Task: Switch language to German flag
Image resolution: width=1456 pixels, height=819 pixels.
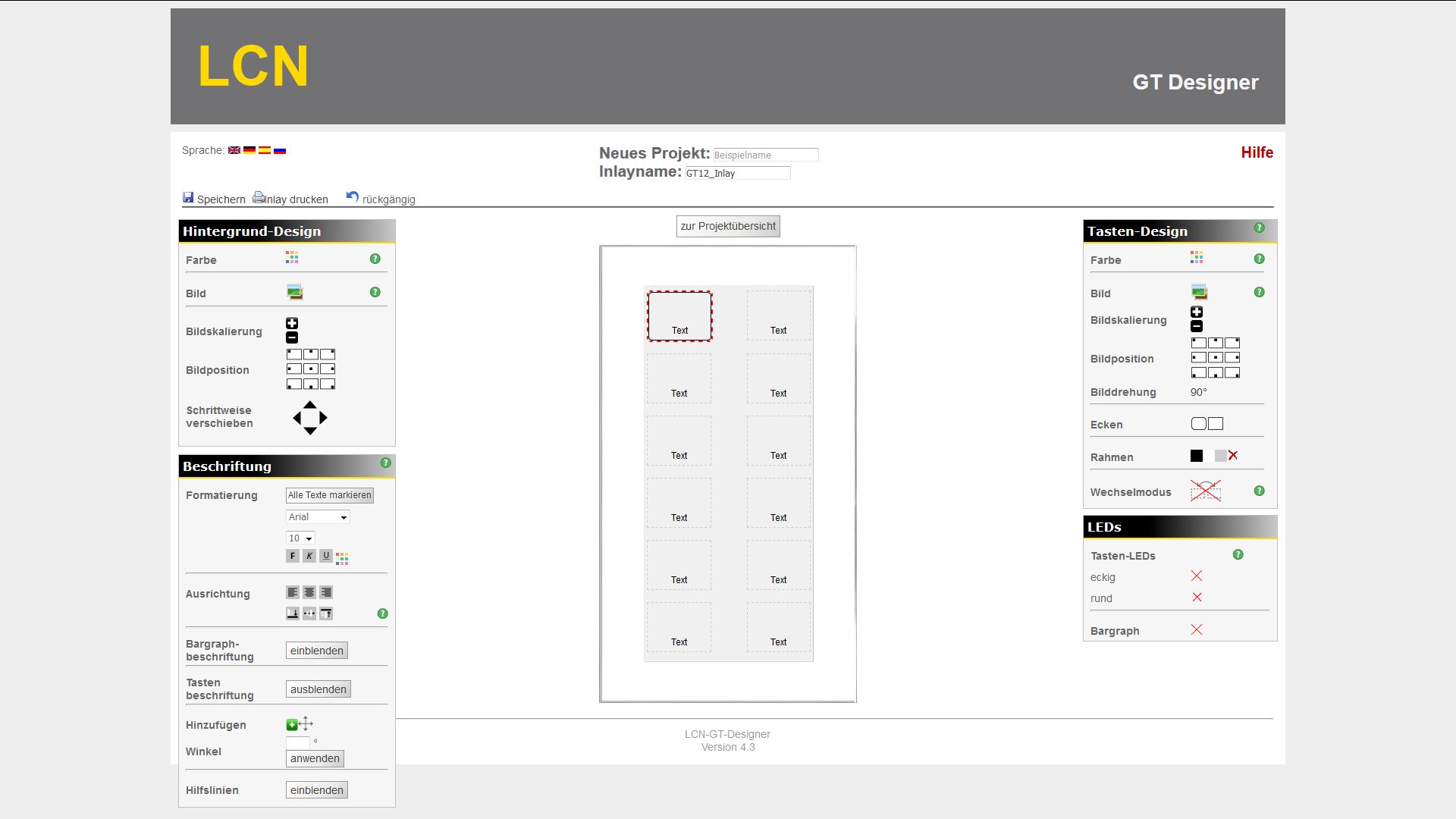Action: 249,150
